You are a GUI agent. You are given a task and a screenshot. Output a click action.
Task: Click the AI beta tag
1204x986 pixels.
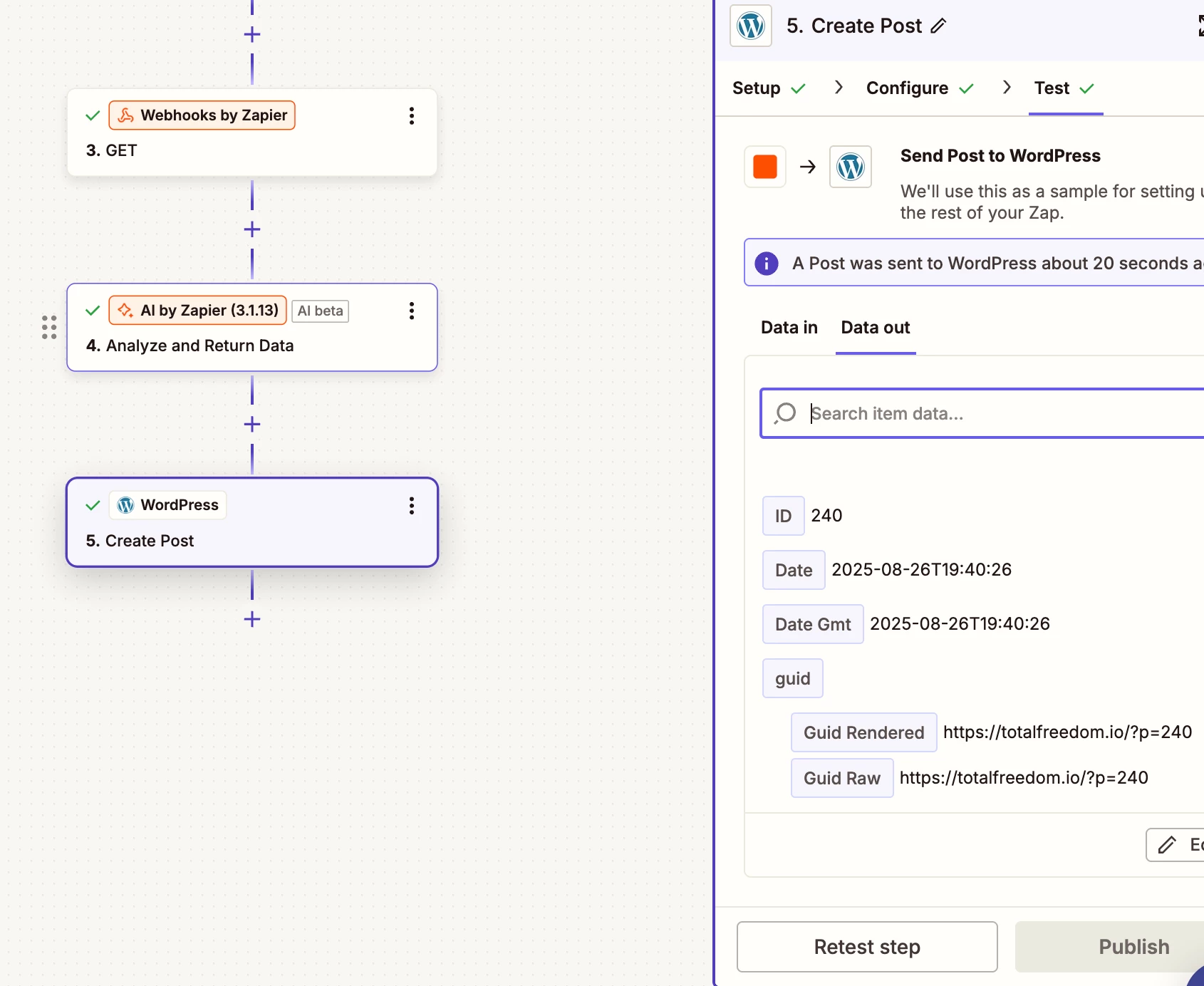click(x=321, y=311)
